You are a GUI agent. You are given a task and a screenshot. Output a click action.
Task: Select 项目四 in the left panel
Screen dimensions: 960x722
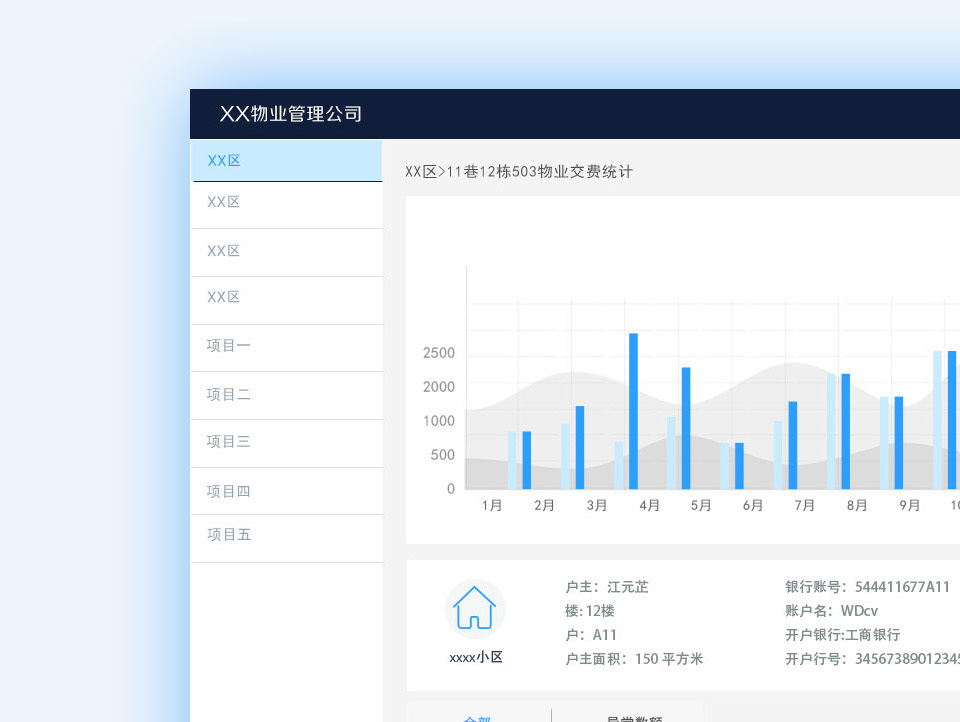tap(228, 490)
